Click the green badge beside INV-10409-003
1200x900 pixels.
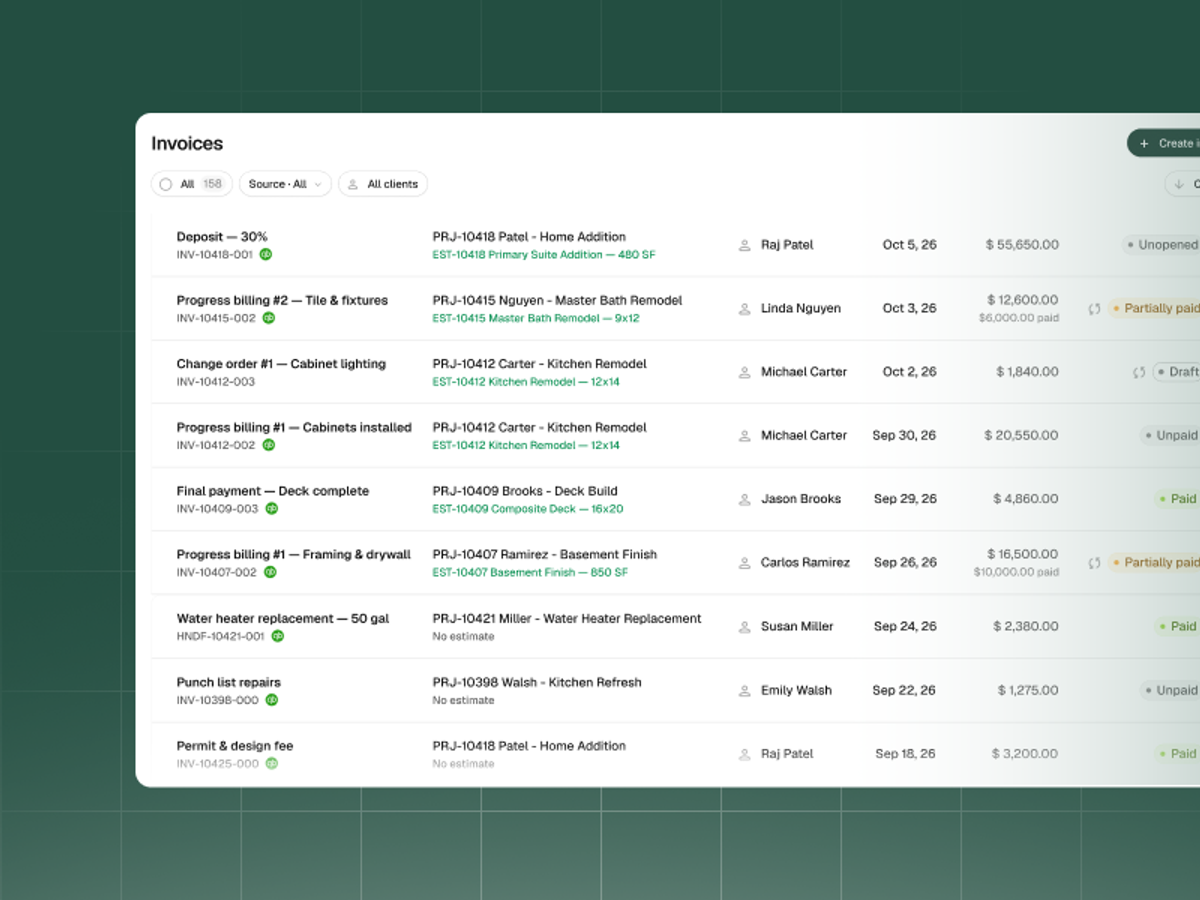point(272,509)
